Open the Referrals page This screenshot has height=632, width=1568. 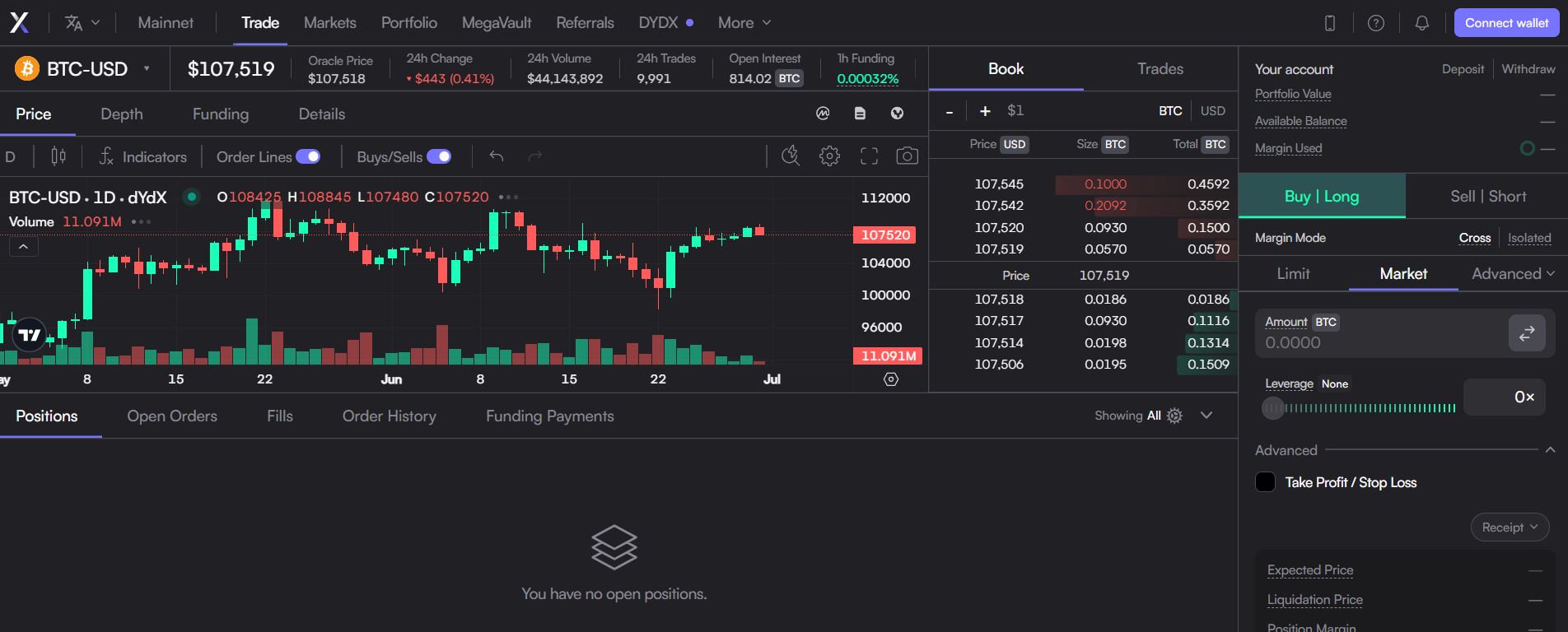[x=585, y=23]
